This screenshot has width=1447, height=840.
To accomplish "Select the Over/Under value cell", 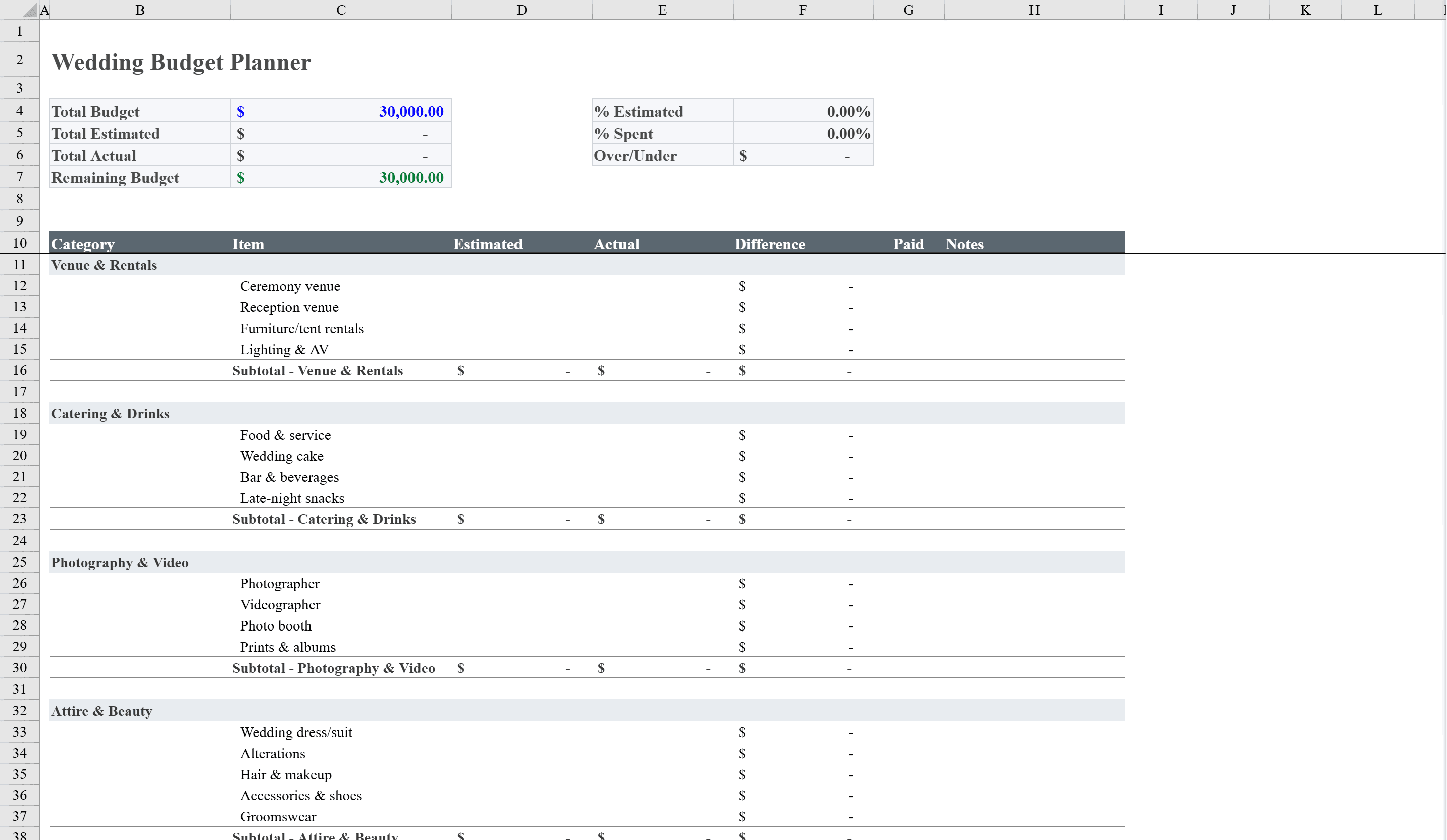I will (803, 155).
